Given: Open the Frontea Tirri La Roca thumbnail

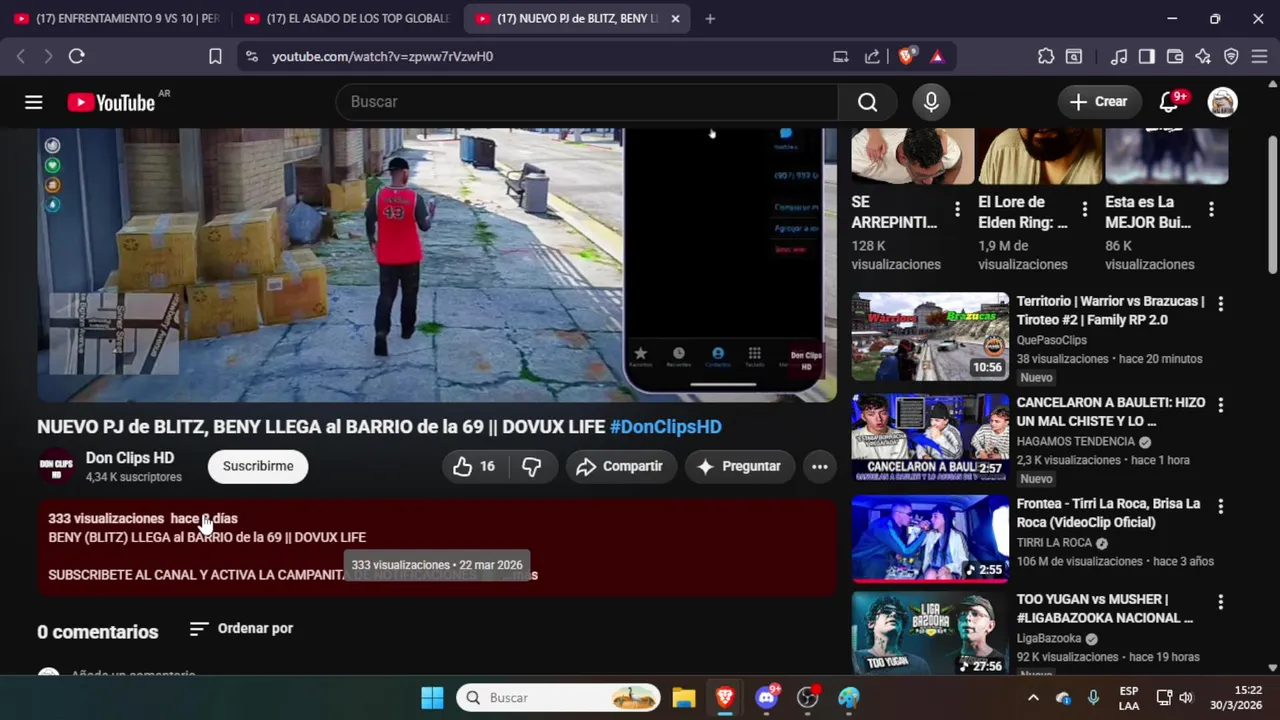Looking at the screenshot, I should [x=930, y=538].
